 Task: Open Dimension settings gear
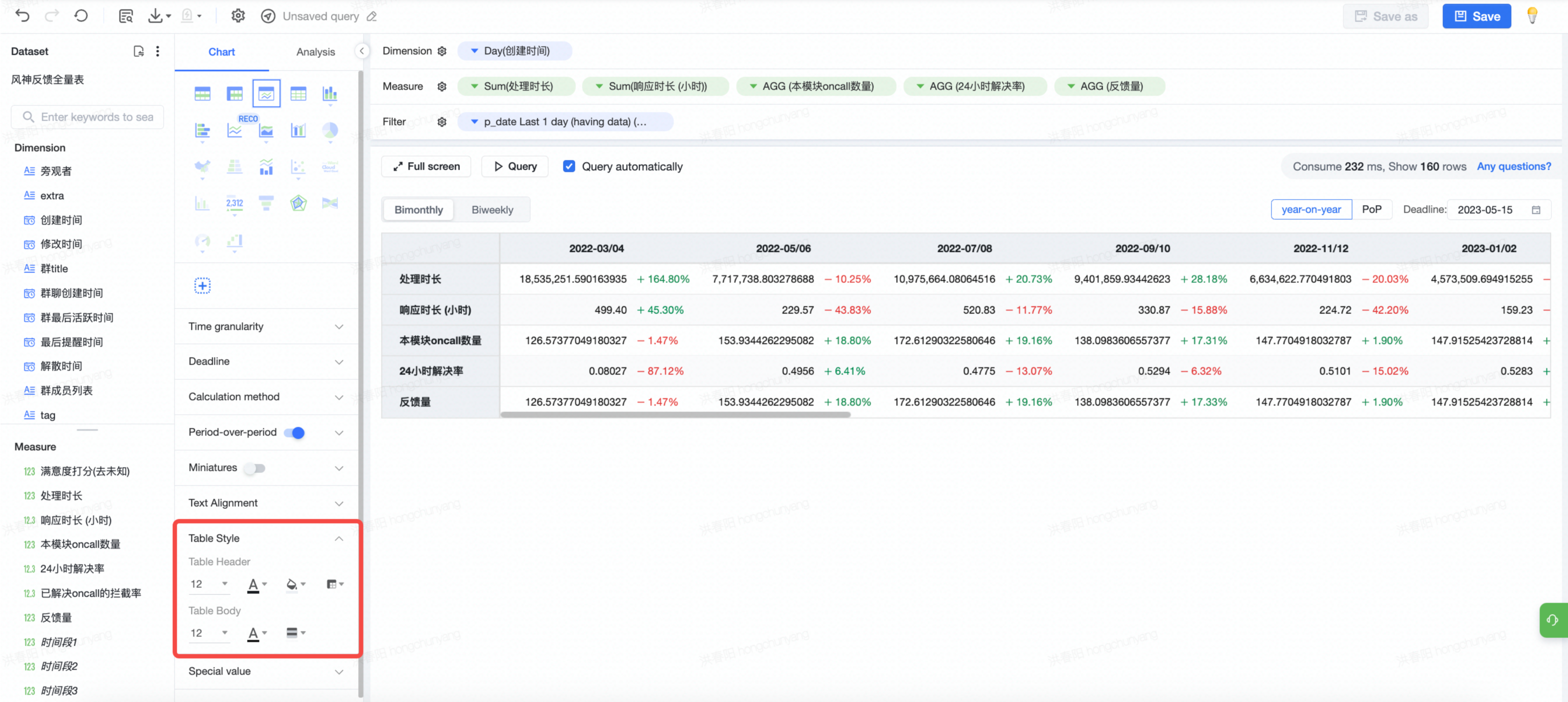pos(442,51)
